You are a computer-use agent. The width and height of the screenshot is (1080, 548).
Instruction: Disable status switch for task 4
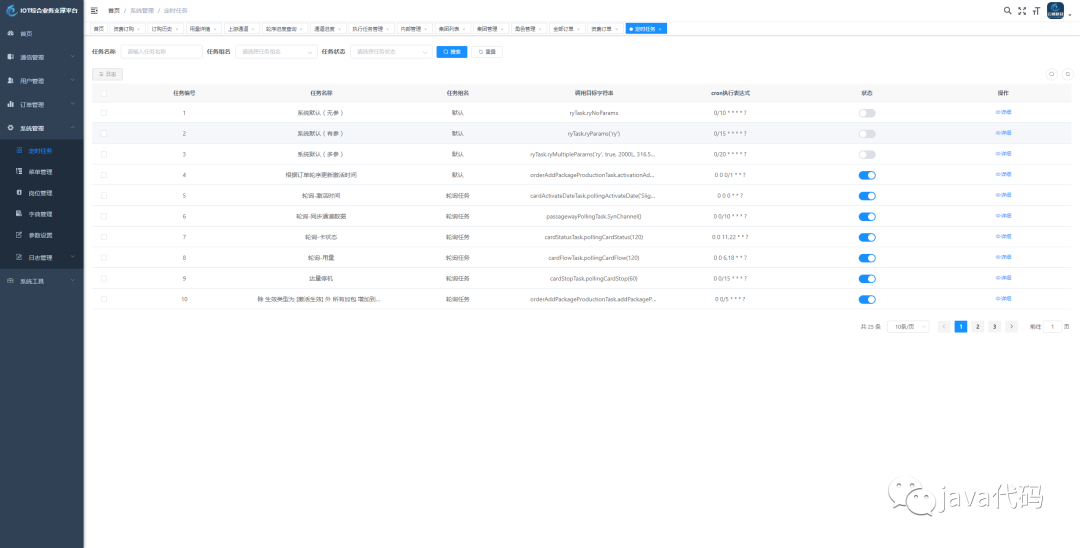[x=867, y=175]
